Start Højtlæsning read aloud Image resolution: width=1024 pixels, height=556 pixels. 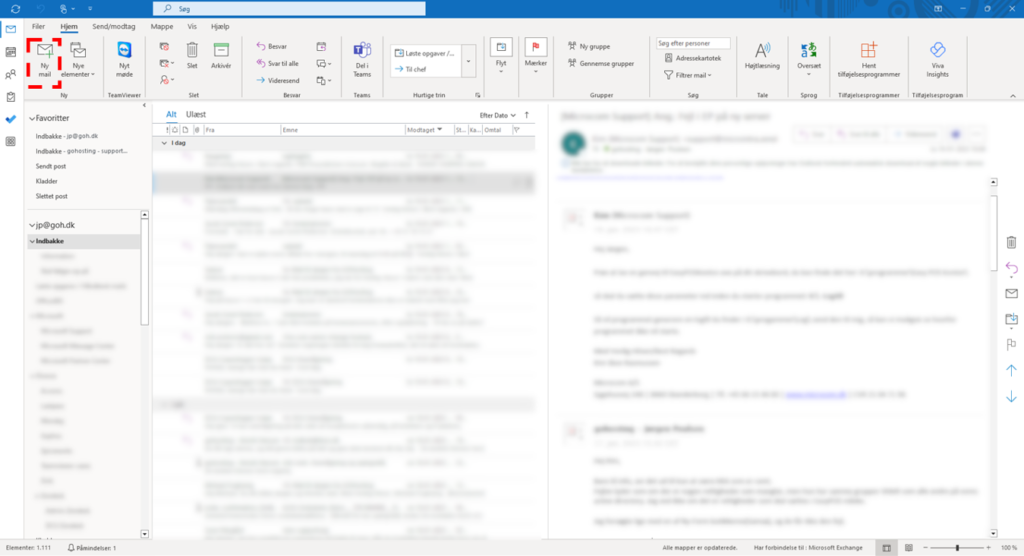point(762,56)
